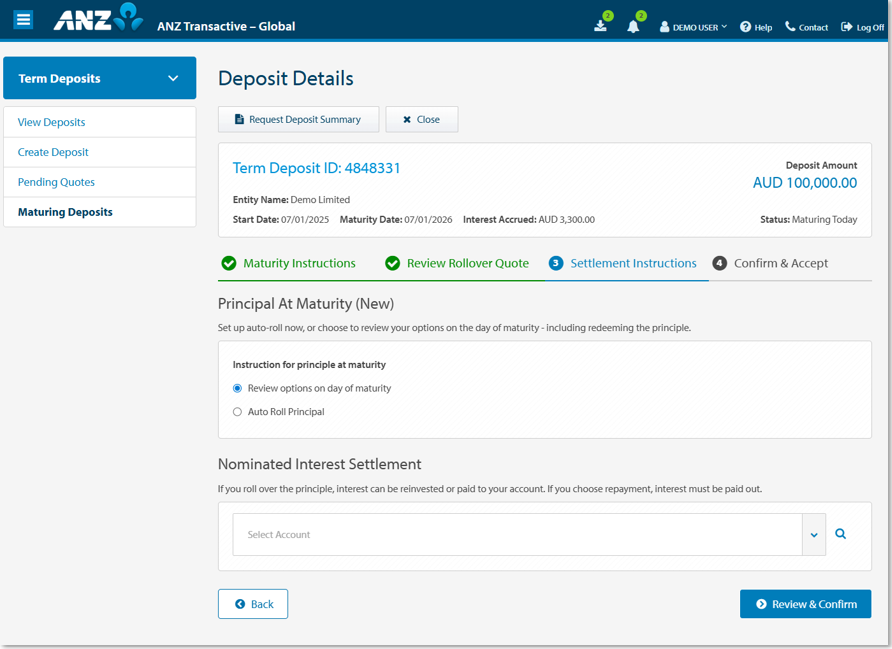Open the notifications bell
The height and width of the screenshot is (649, 892).
(x=633, y=26)
